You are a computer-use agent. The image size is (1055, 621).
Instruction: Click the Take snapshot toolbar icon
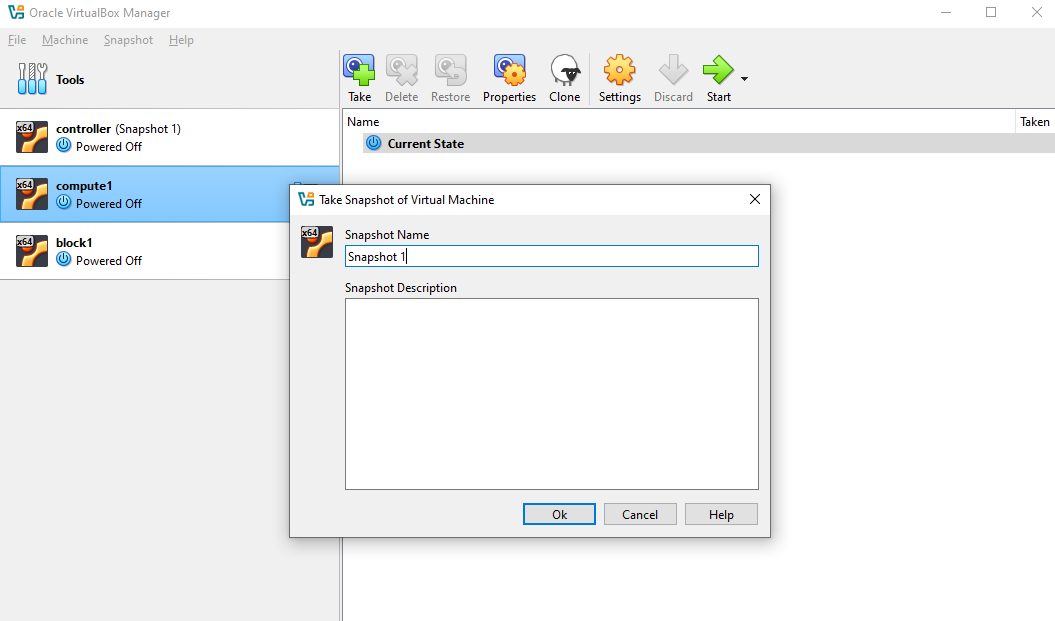(x=359, y=71)
